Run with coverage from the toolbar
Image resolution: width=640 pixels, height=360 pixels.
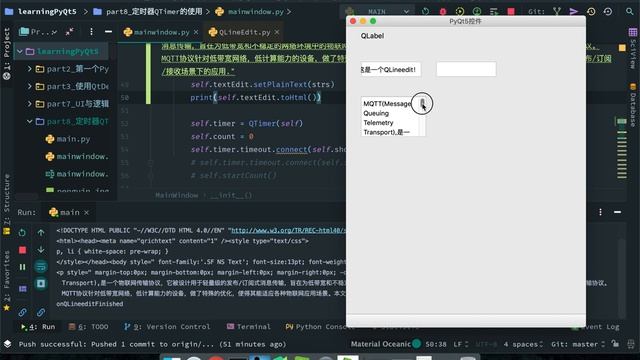pyautogui.click(x=460, y=11)
